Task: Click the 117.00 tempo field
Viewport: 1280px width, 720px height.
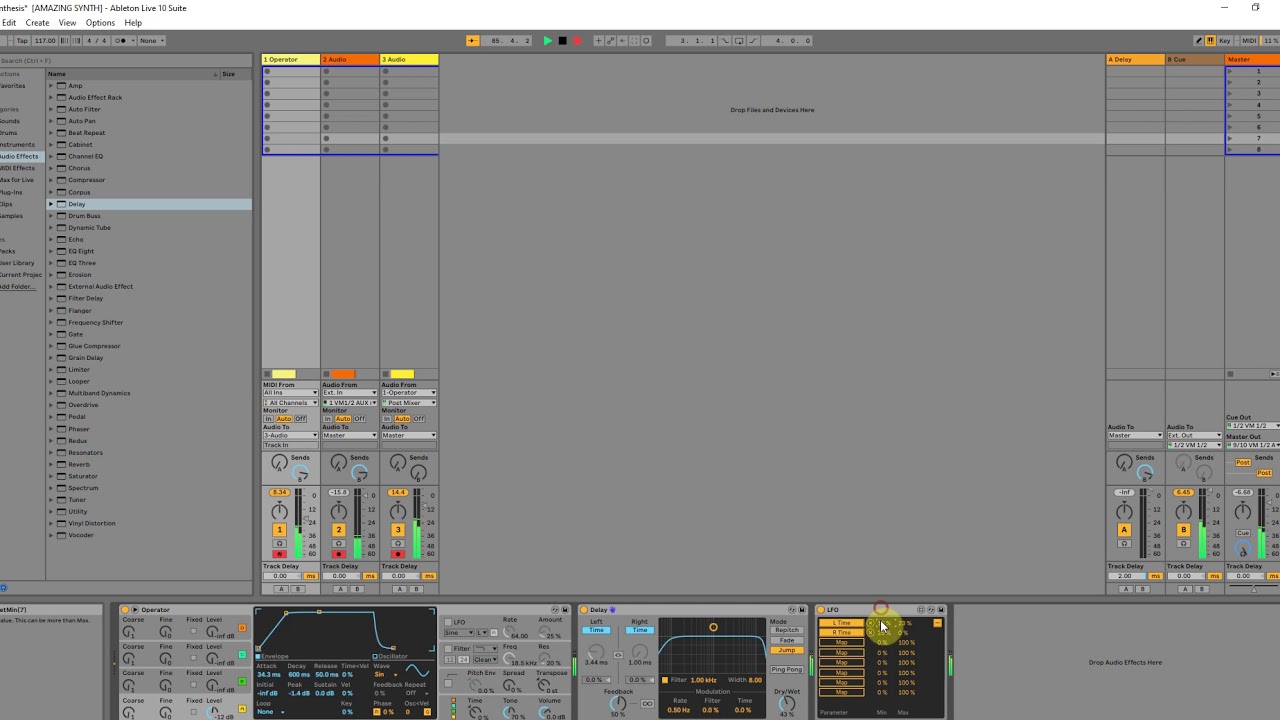Action: pos(45,41)
